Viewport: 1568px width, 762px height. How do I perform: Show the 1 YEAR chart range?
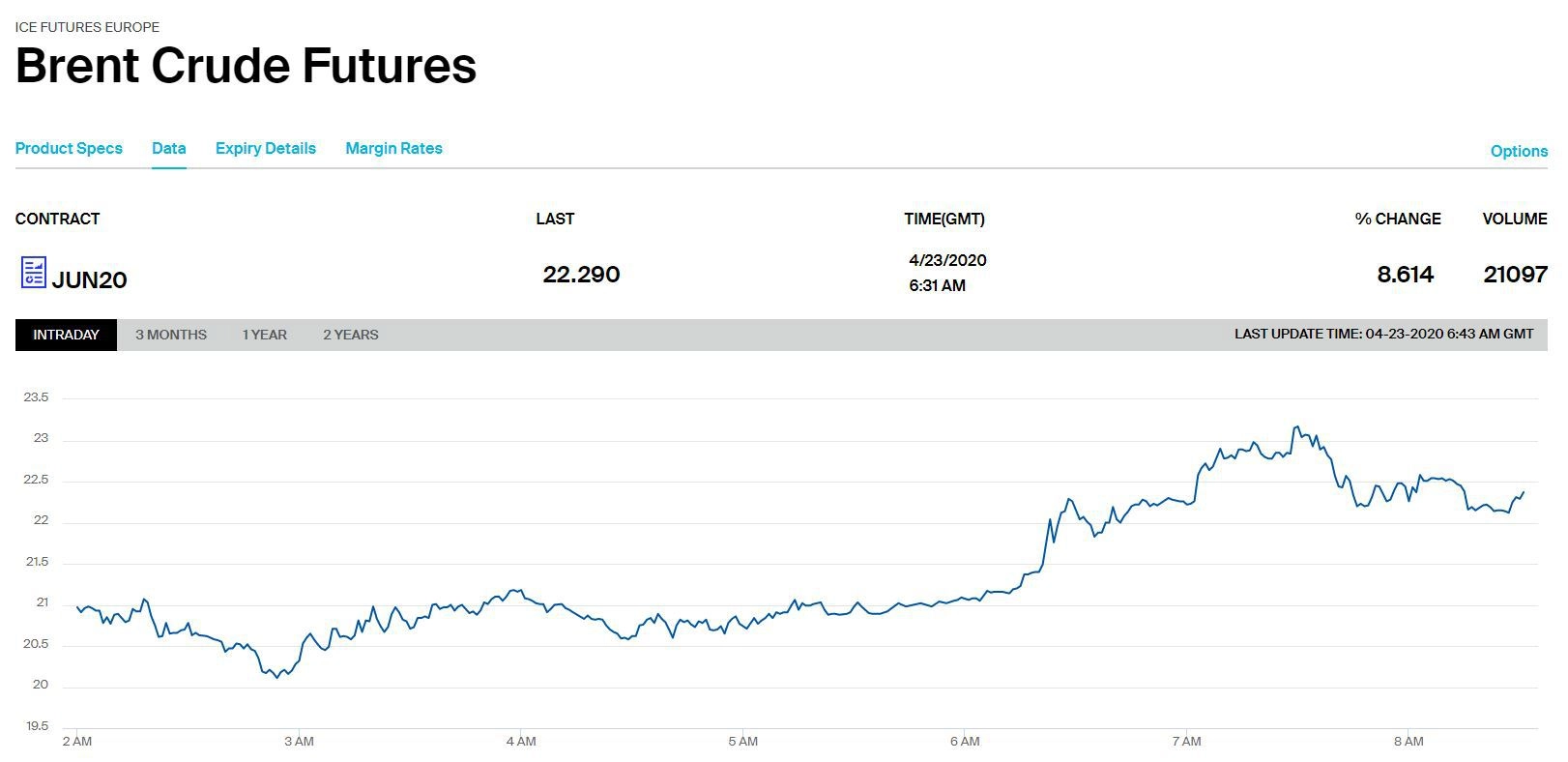[264, 335]
